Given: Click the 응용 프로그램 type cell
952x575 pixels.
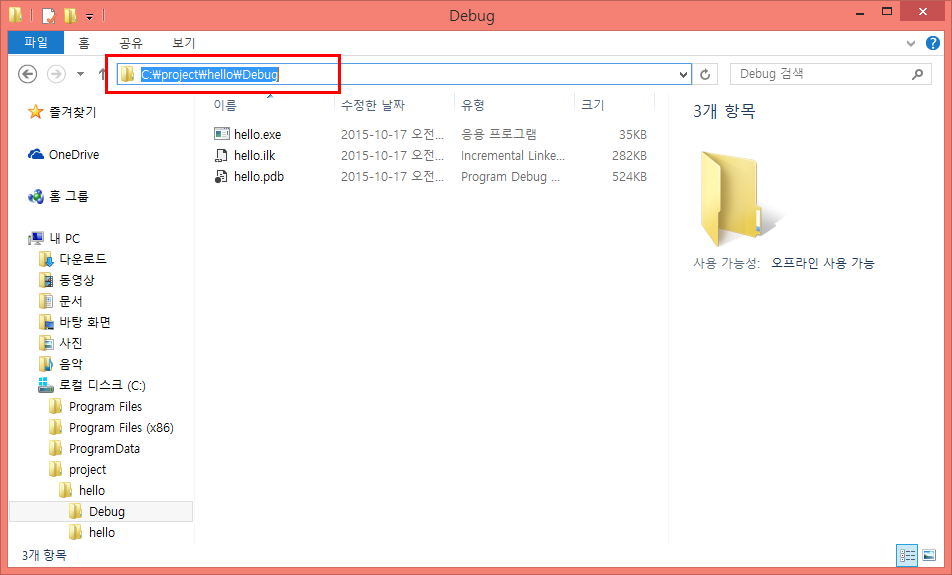Looking at the screenshot, I should click(x=499, y=134).
